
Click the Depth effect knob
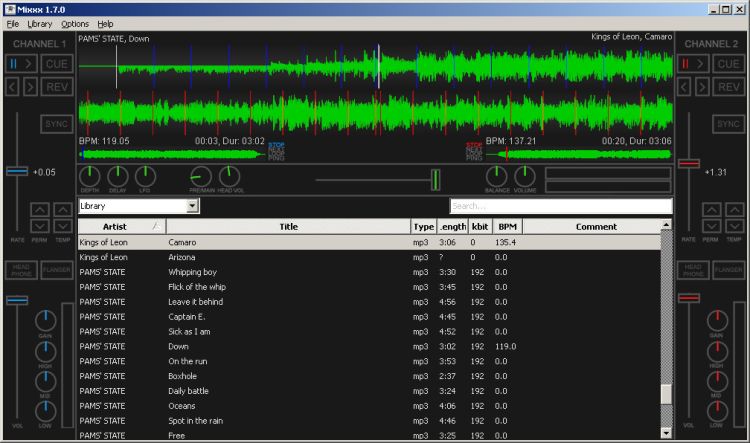[90, 177]
